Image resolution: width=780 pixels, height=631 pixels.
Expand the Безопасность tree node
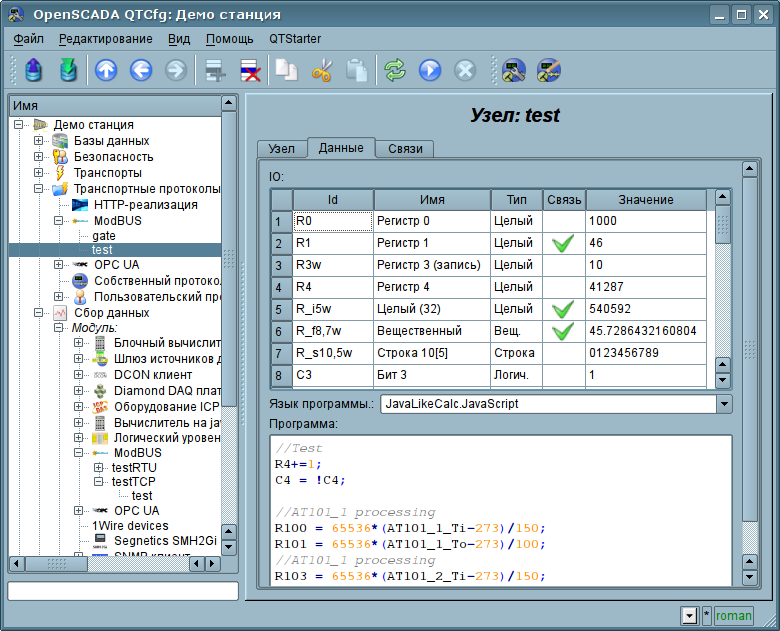click(38, 157)
